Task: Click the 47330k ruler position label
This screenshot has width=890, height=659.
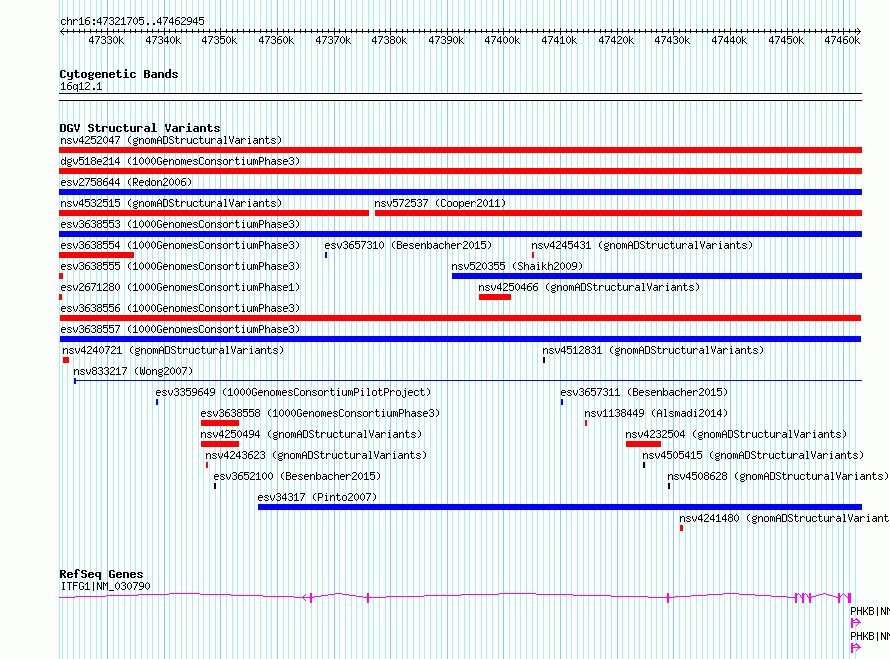Action: (x=106, y=40)
